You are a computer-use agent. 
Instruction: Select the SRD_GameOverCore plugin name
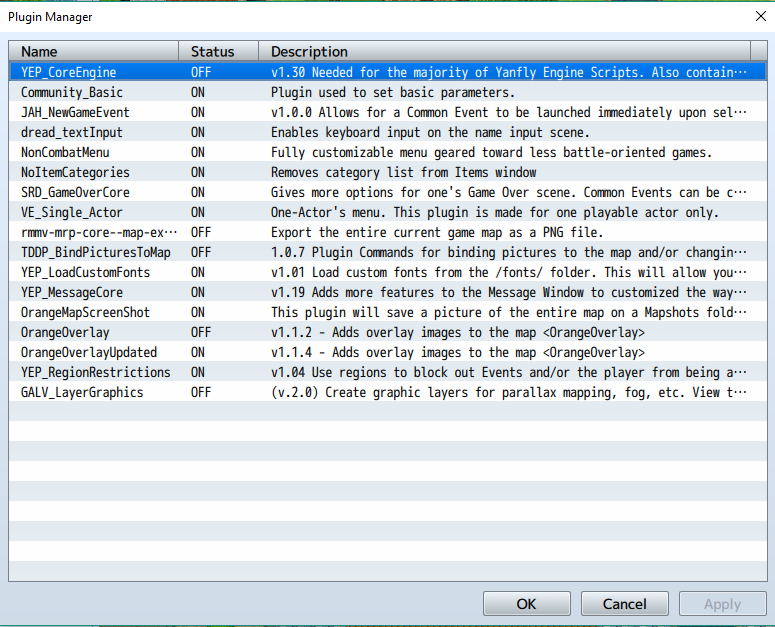75,192
